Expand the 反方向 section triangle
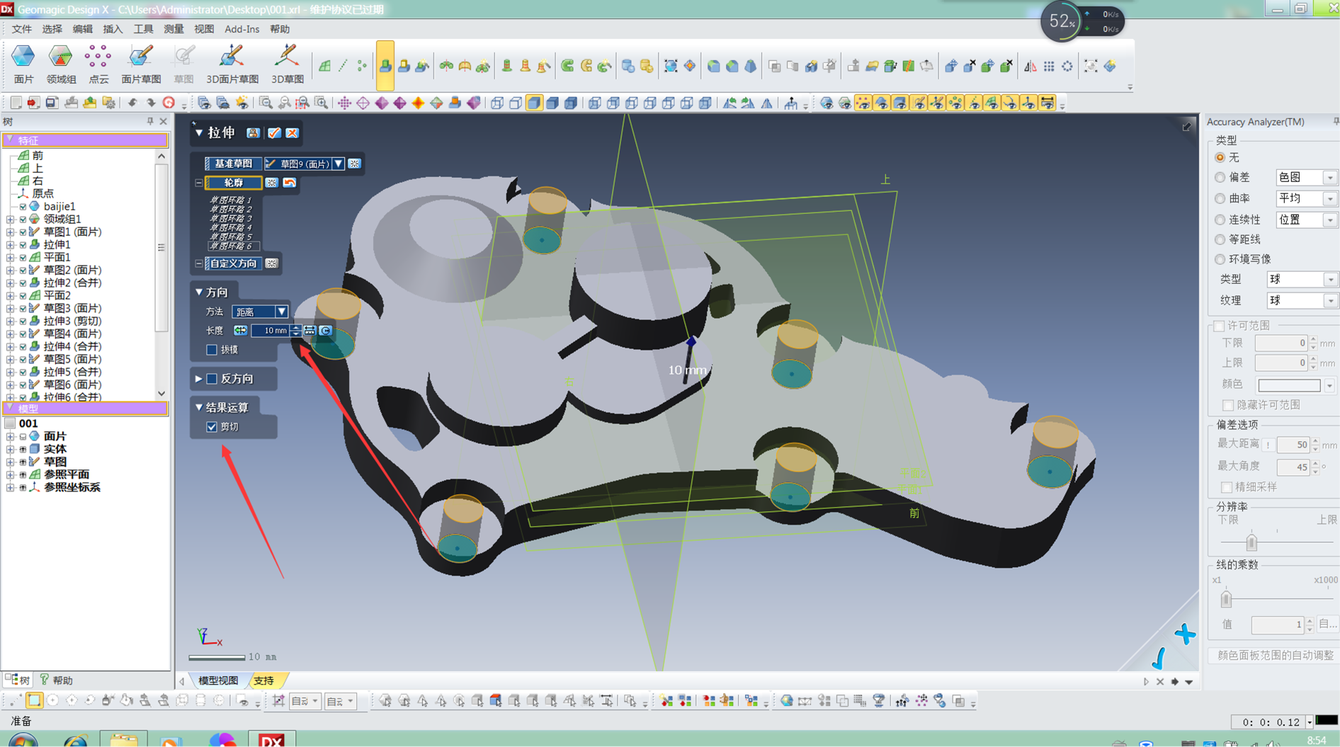The image size is (1340, 747). [199, 379]
